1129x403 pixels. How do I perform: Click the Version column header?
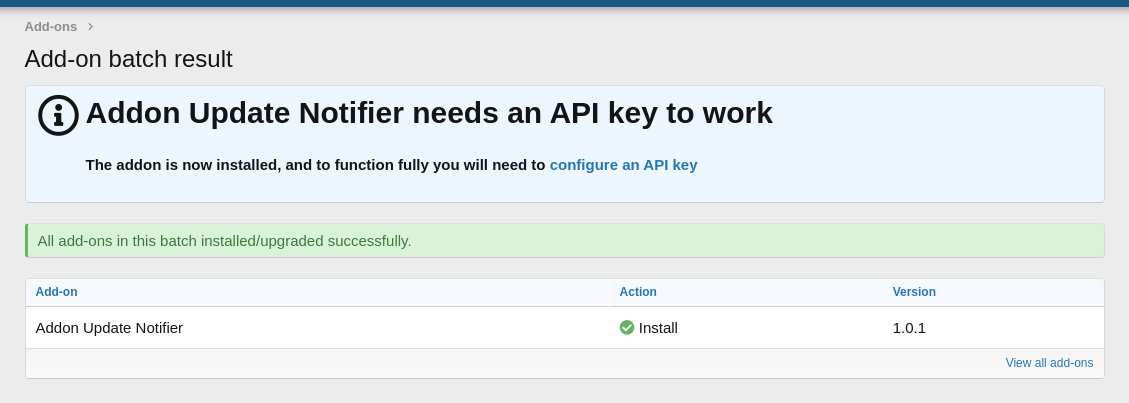[x=914, y=292]
